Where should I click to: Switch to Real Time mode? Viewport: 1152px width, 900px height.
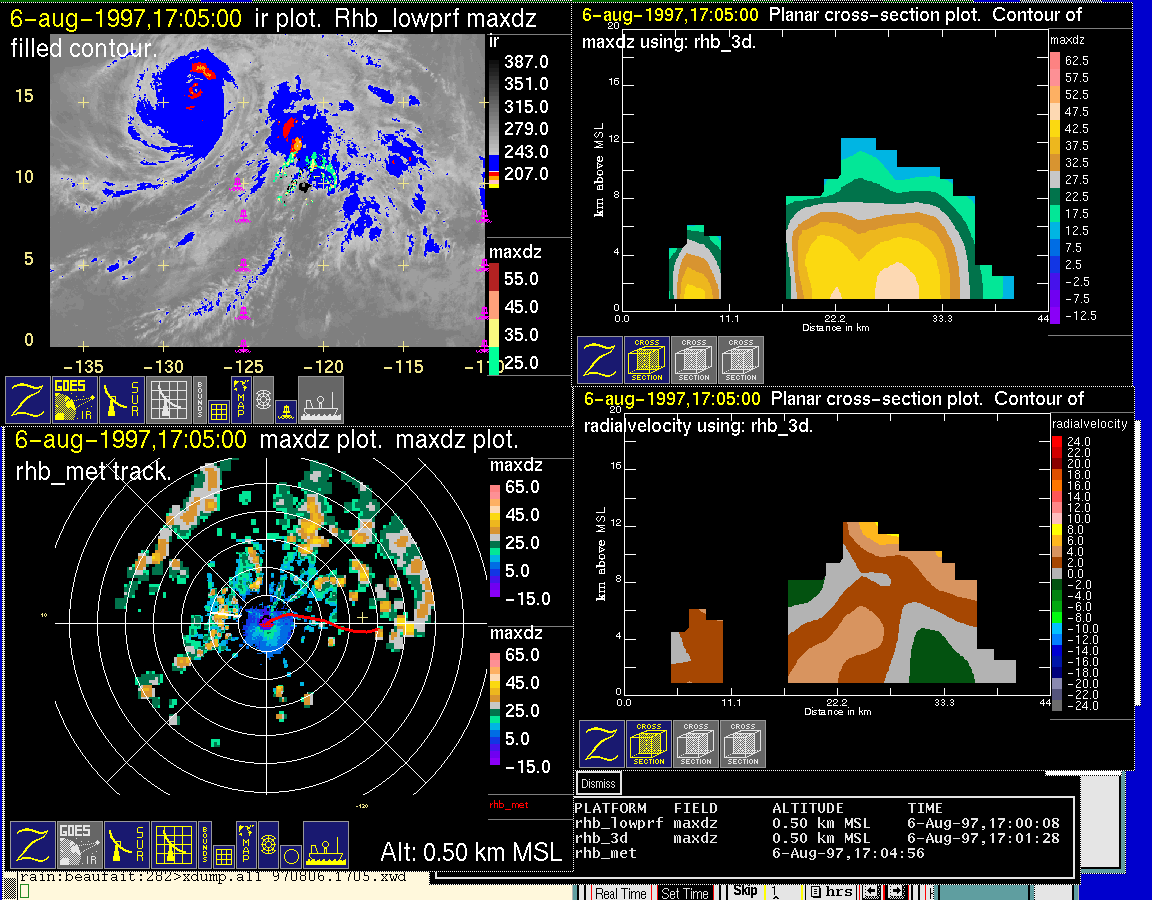(620, 893)
